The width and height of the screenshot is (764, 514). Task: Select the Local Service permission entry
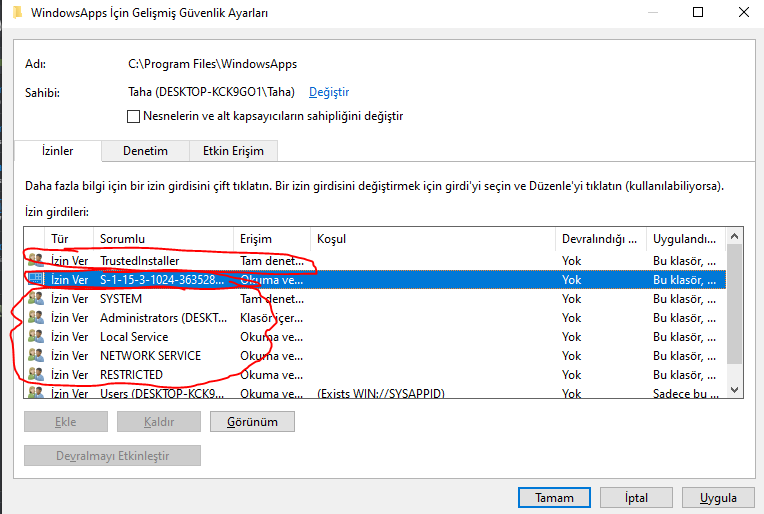point(375,337)
